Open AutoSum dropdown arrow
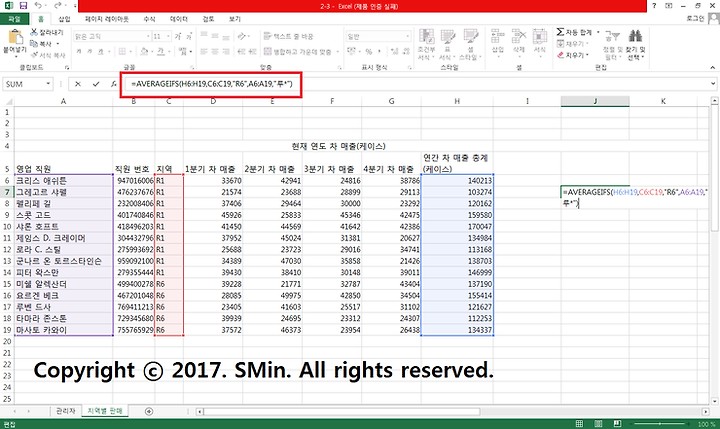Viewport: 720px width, 429px height. [x=598, y=32]
